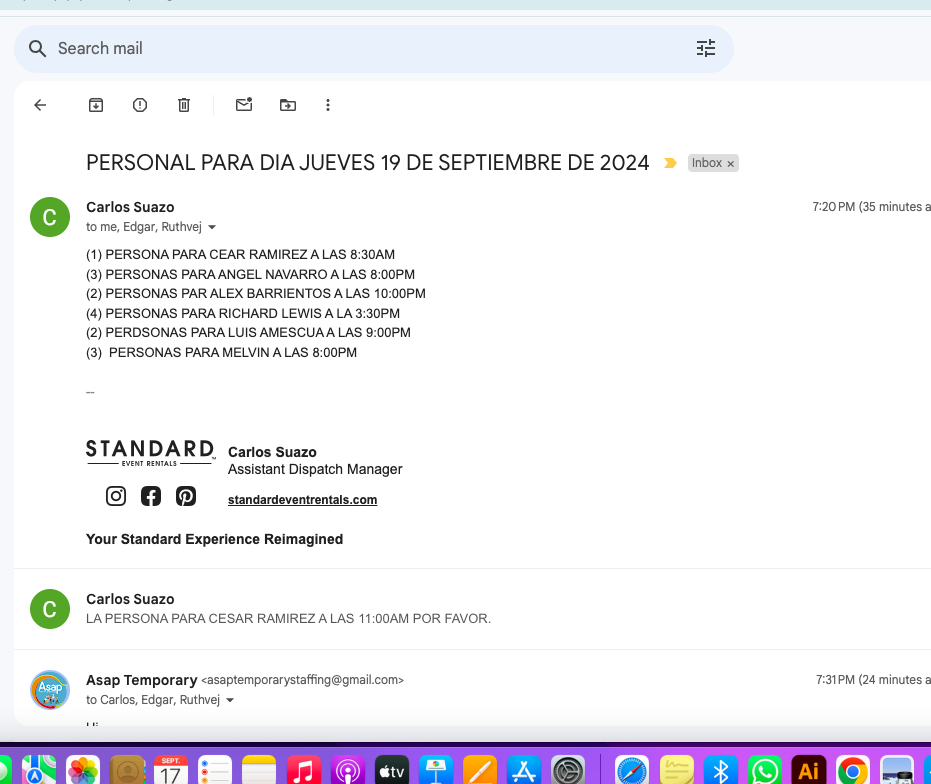Open the Move to folder icon
Viewport: 931px width, 784px height.
pyautogui.click(x=288, y=105)
